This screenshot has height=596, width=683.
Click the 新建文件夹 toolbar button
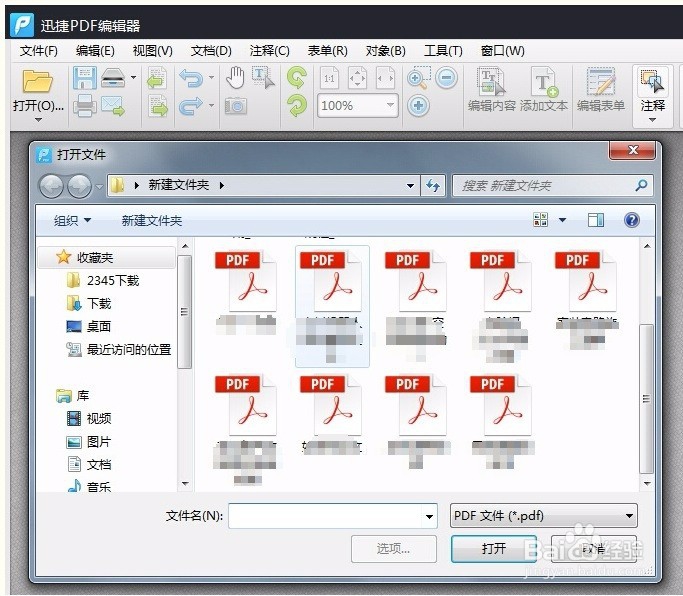[152, 220]
